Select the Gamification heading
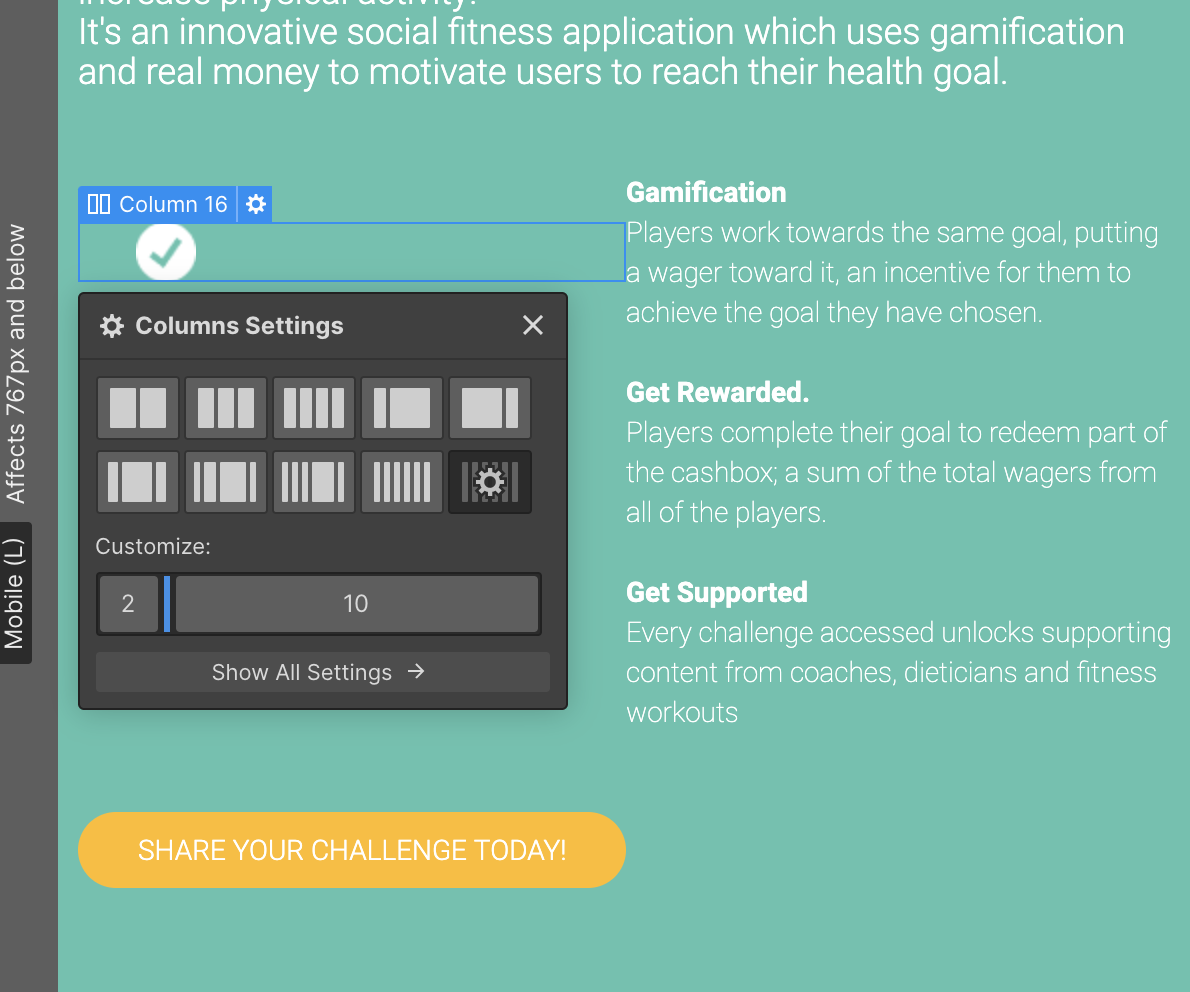This screenshot has height=992, width=1190. tap(706, 193)
